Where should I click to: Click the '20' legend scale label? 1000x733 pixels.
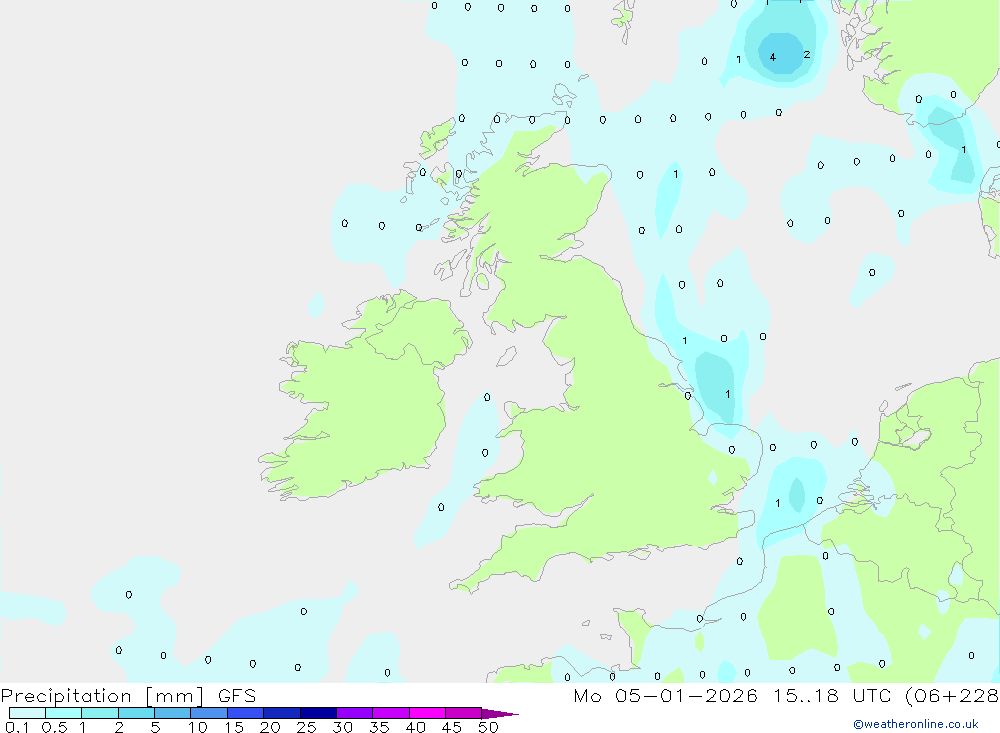coord(270,727)
